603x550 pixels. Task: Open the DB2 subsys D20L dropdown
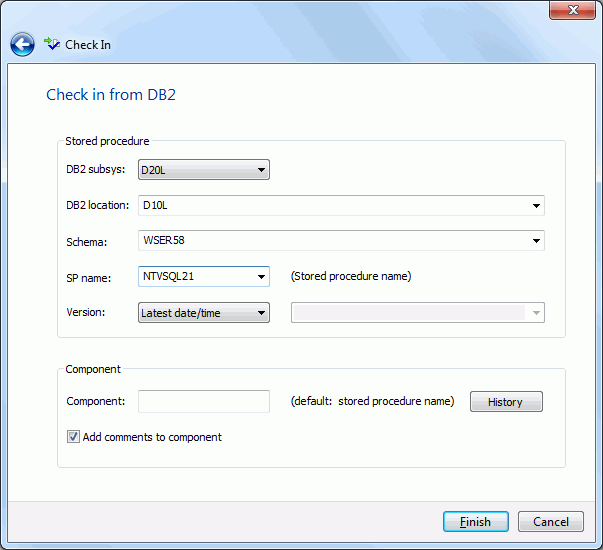click(x=204, y=170)
